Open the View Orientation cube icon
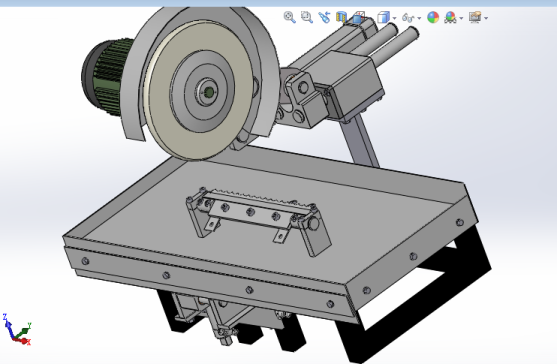The height and width of the screenshot is (364, 557). pos(358,17)
